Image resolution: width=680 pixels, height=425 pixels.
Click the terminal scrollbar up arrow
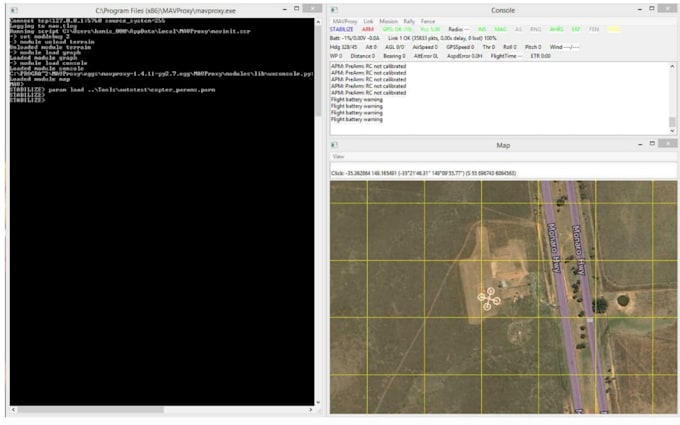(x=318, y=22)
